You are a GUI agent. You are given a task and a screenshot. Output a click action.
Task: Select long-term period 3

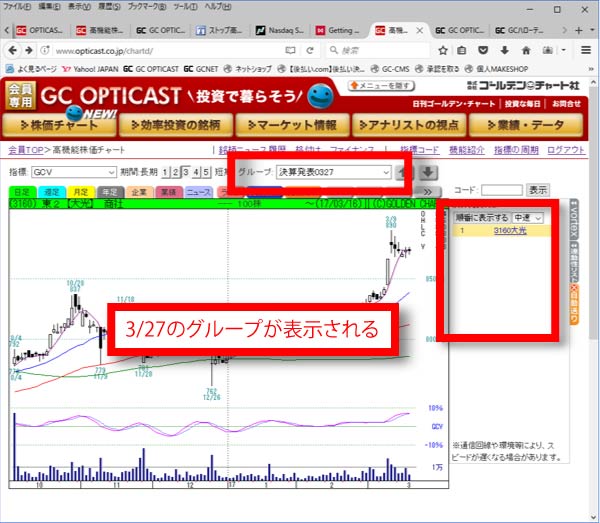point(185,172)
